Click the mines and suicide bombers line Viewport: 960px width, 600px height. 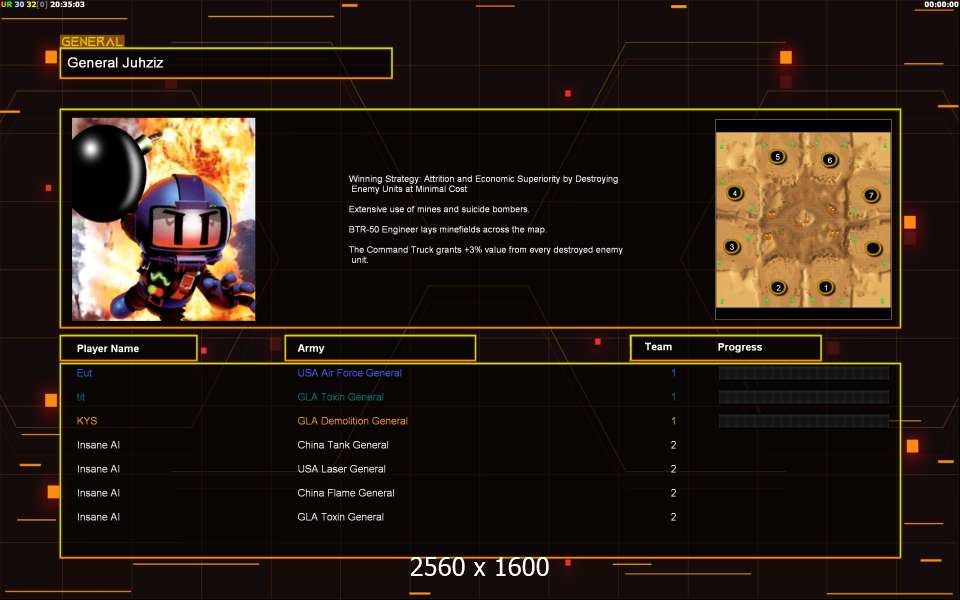coord(439,209)
